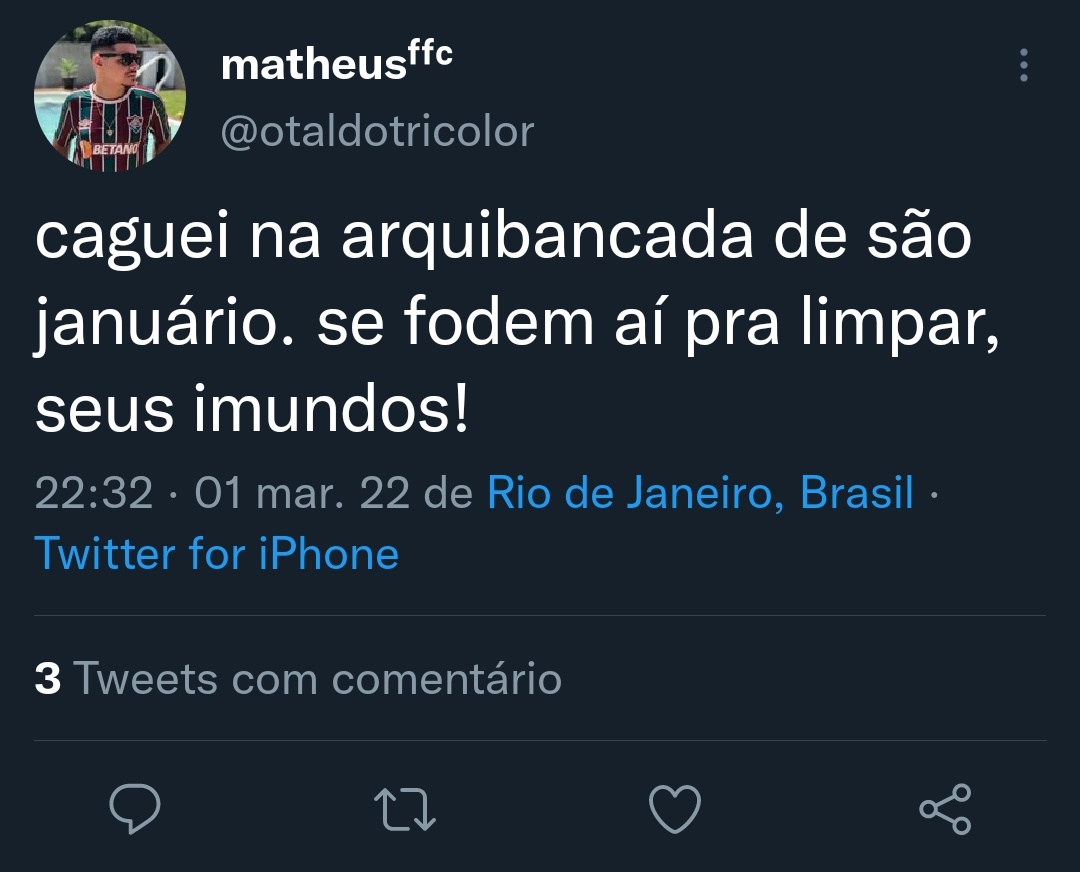Tap the 22:32 timestamp
1080x872 pixels.
pyautogui.click(x=94, y=493)
